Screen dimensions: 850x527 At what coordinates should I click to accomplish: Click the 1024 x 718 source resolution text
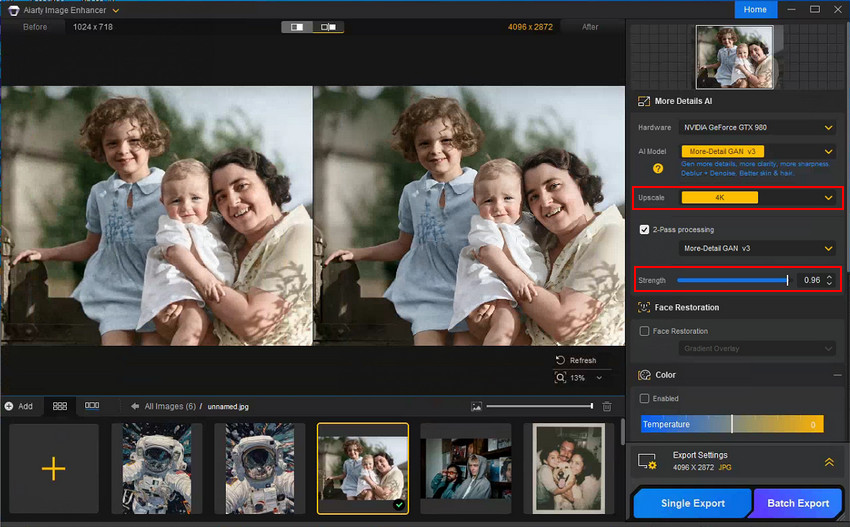click(x=93, y=27)
